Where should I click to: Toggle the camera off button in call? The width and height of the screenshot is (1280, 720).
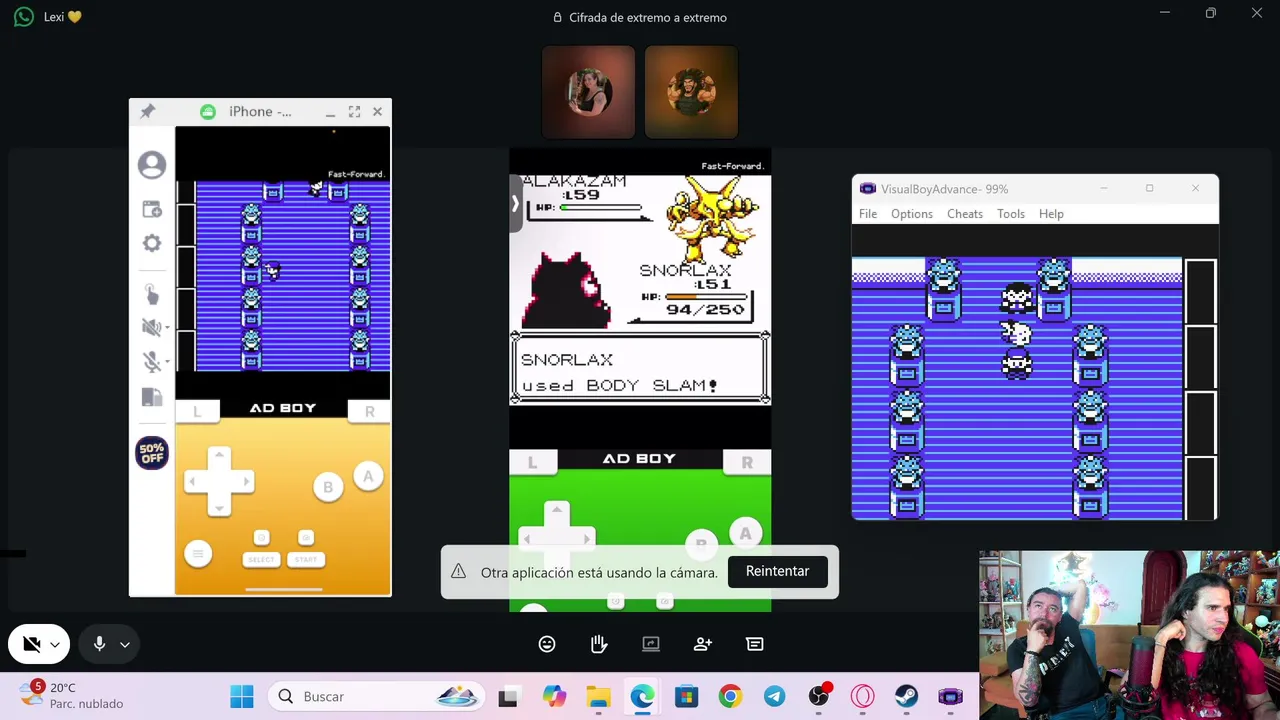pos(31,645)
